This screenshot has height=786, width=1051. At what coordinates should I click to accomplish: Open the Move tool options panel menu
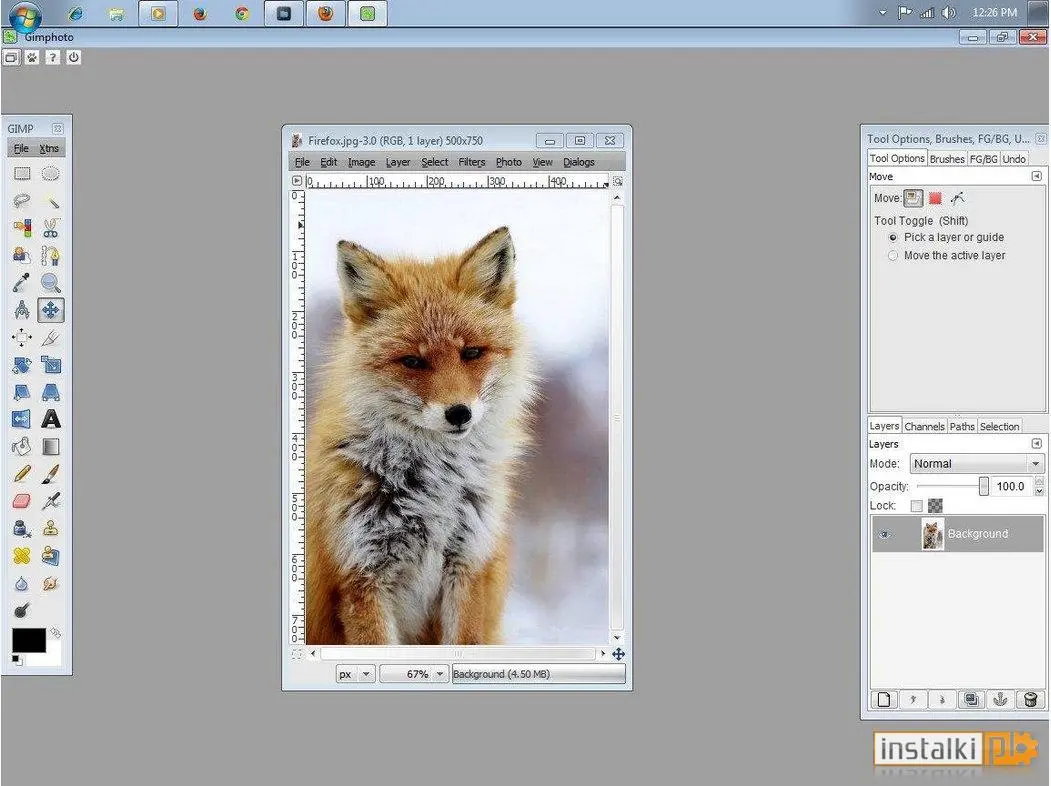click(1036, 176)
